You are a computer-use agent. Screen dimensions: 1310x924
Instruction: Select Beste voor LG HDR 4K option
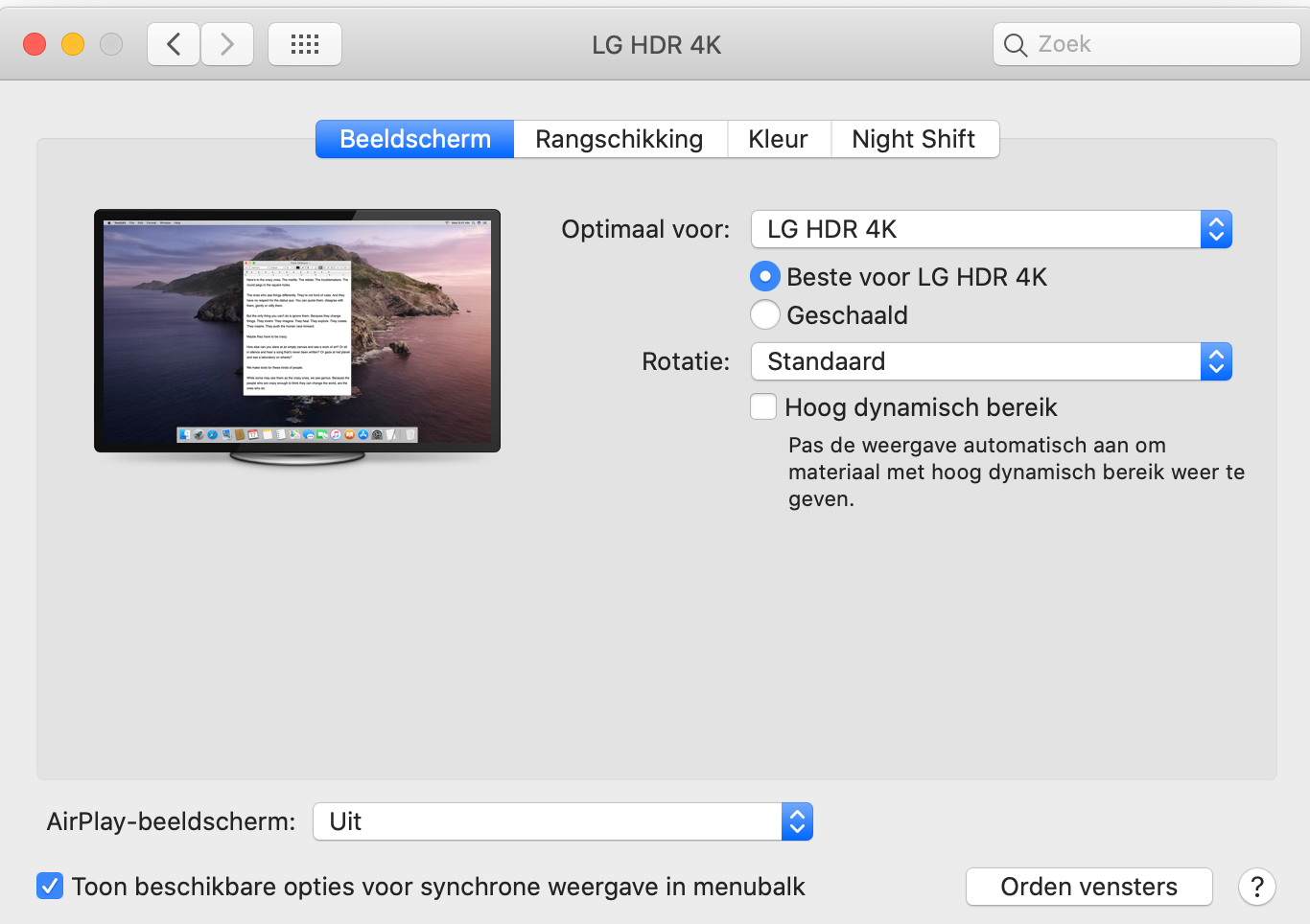(x=764, y=277)
